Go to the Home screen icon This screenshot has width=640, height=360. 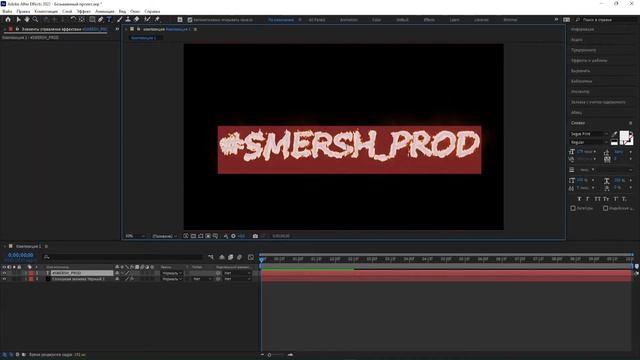pos(8,19)
